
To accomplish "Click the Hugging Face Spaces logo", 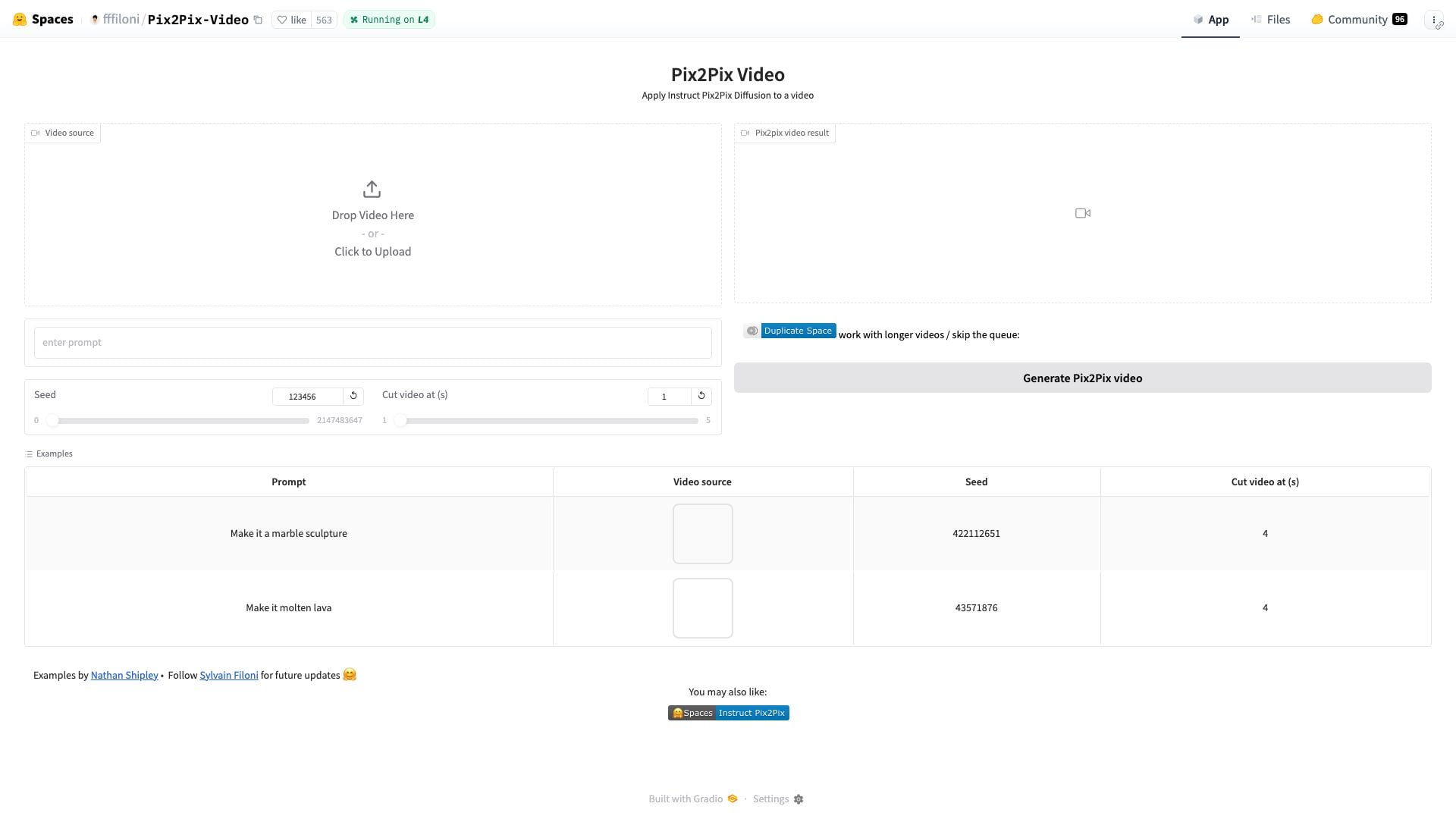I will tap(43, 20).
